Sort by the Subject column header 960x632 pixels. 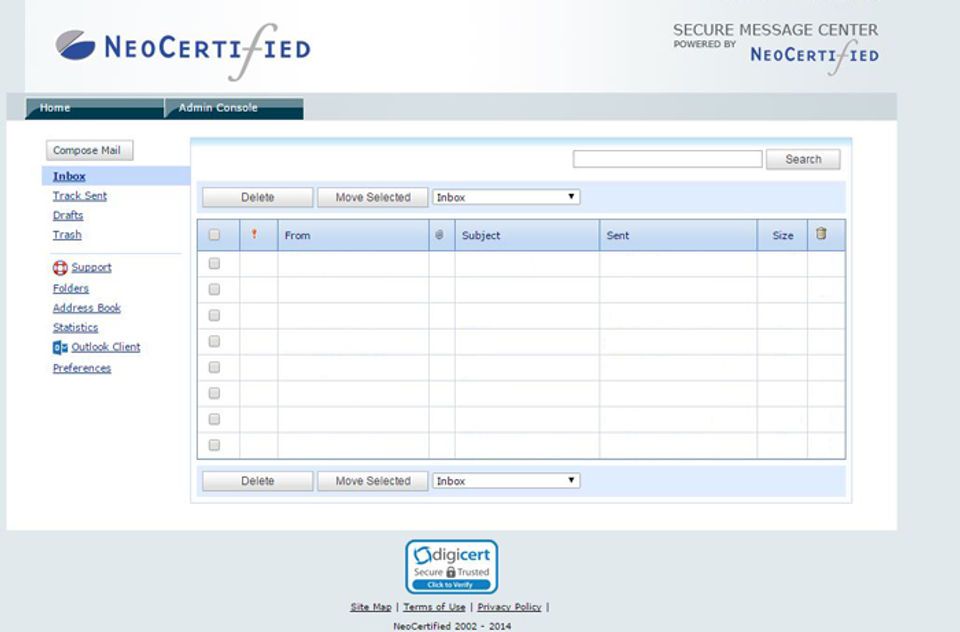click(527, 235)
